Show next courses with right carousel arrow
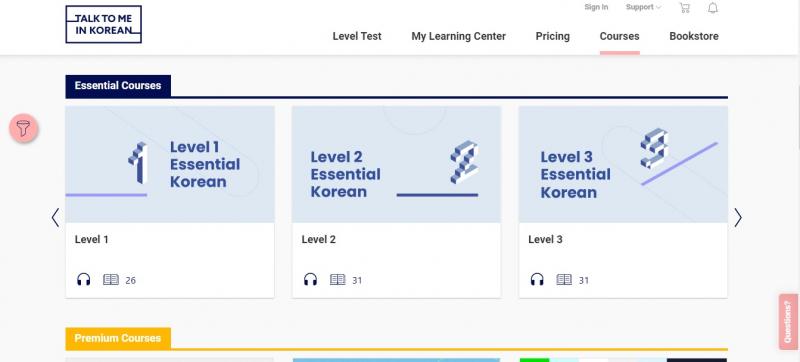Viewport: 800px width, 362px height. coord(738,218)
